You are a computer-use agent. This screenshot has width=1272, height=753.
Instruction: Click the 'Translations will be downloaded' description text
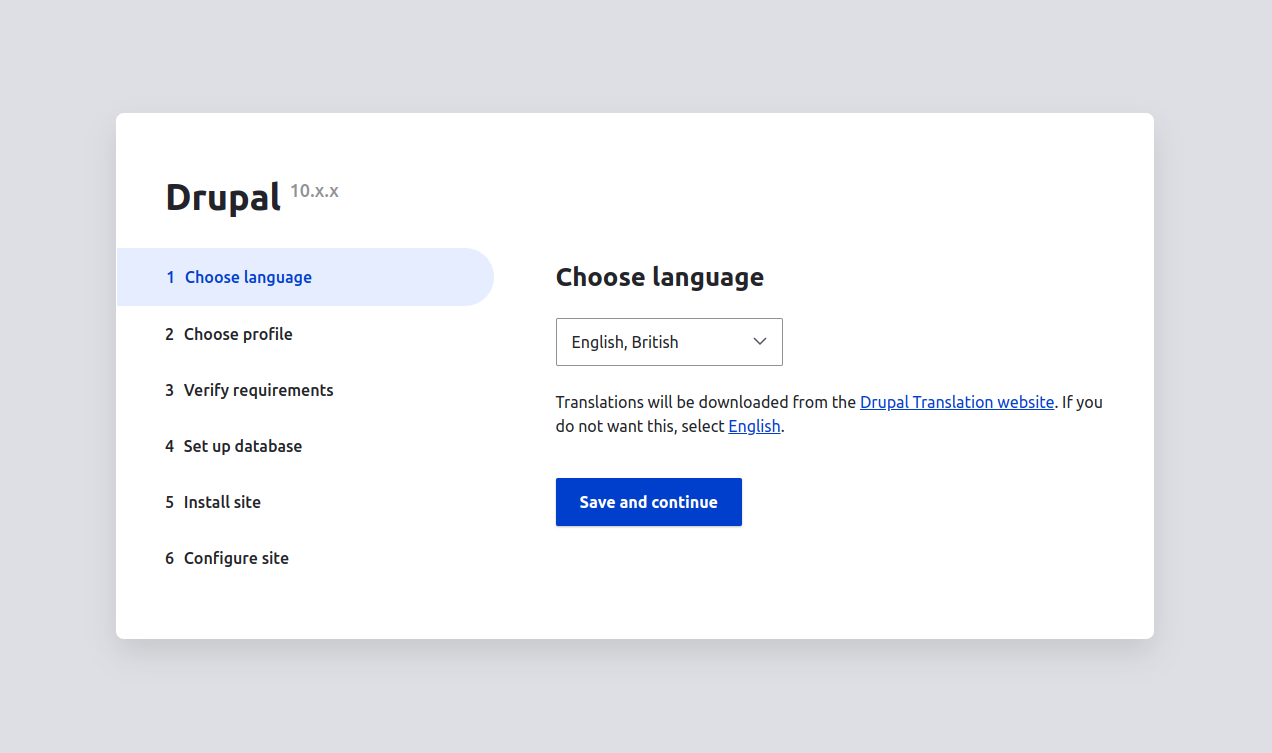[700, 402]
